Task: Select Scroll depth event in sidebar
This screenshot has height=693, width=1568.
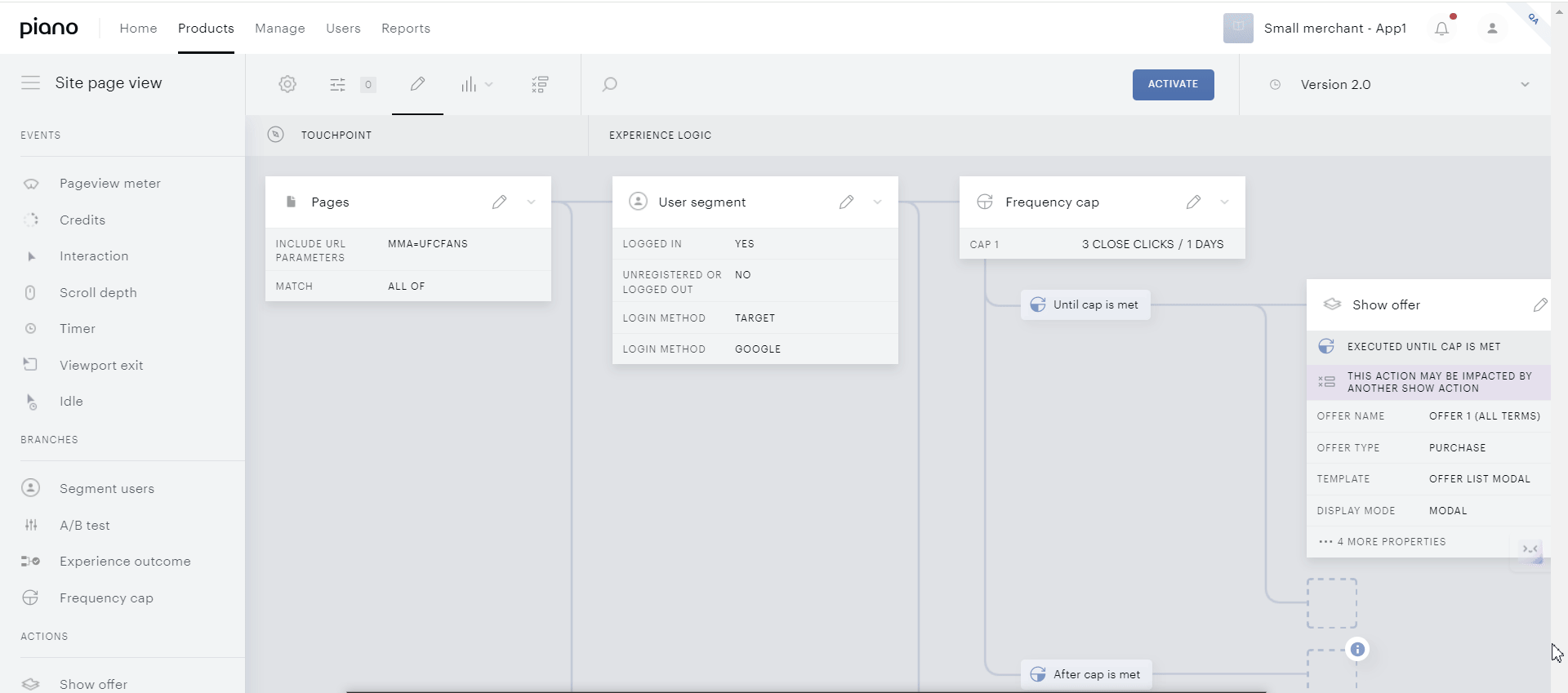Action: tap(98, 292)
